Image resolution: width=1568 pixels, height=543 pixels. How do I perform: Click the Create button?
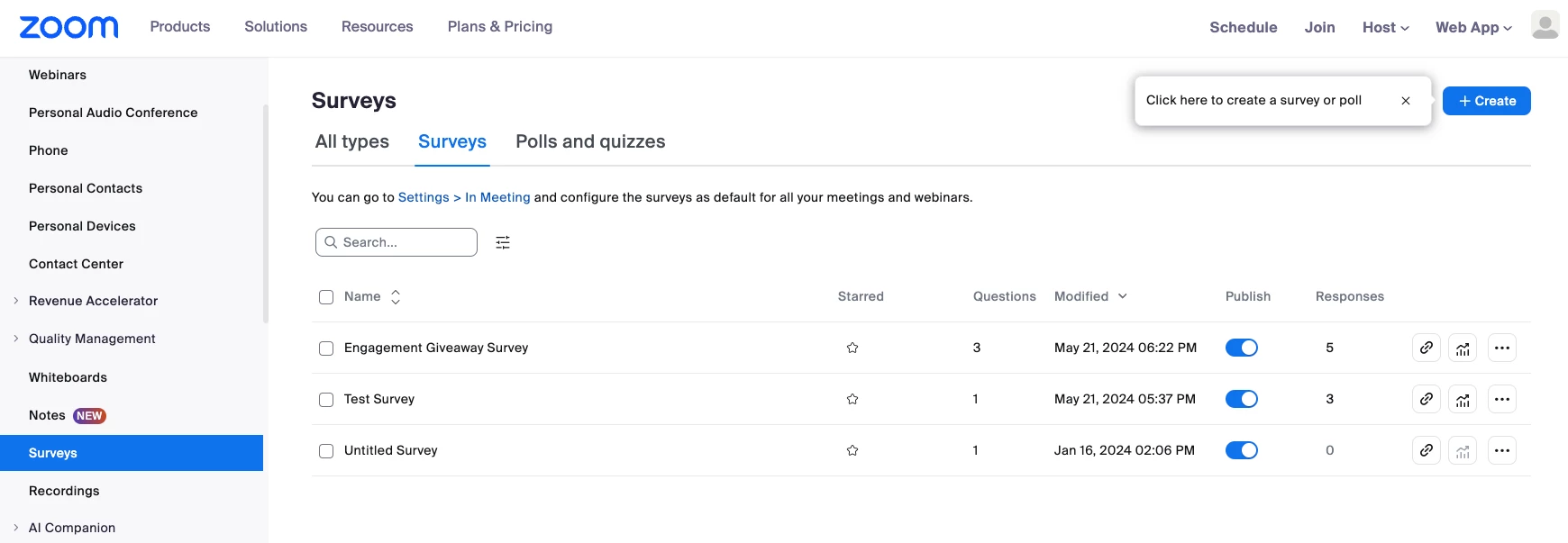[x=1486, y=101]
